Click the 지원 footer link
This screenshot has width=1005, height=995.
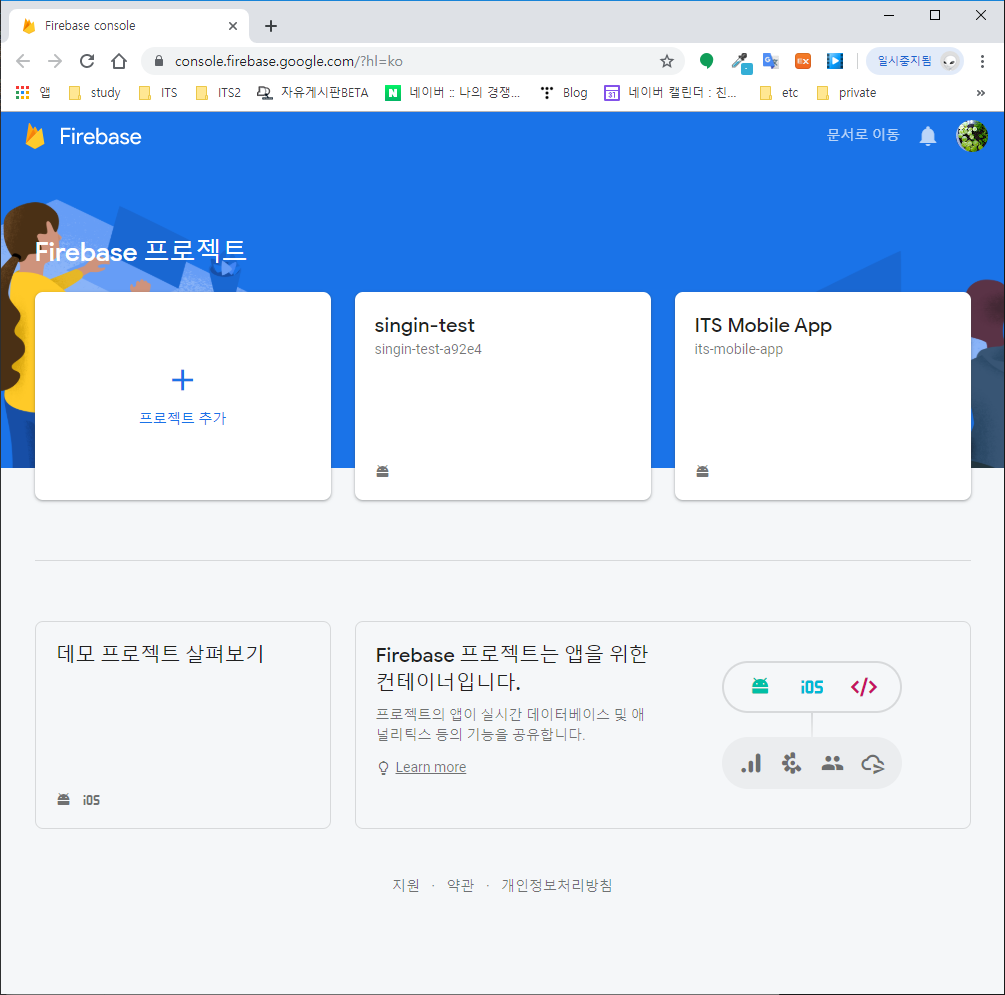pyautogui.click(x=406, y=885)
